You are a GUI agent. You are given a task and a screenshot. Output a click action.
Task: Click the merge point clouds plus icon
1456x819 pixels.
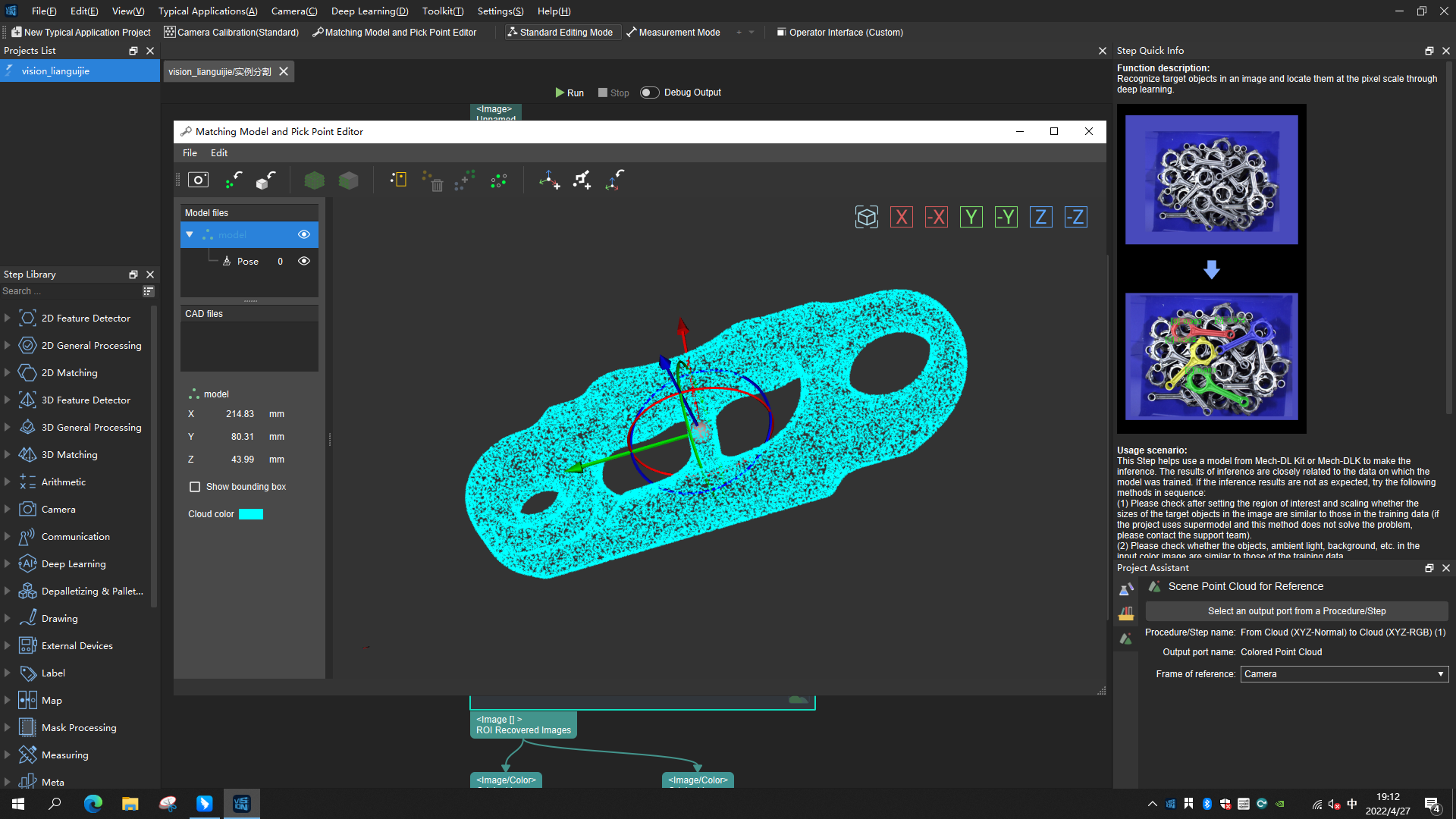[465, 180]
